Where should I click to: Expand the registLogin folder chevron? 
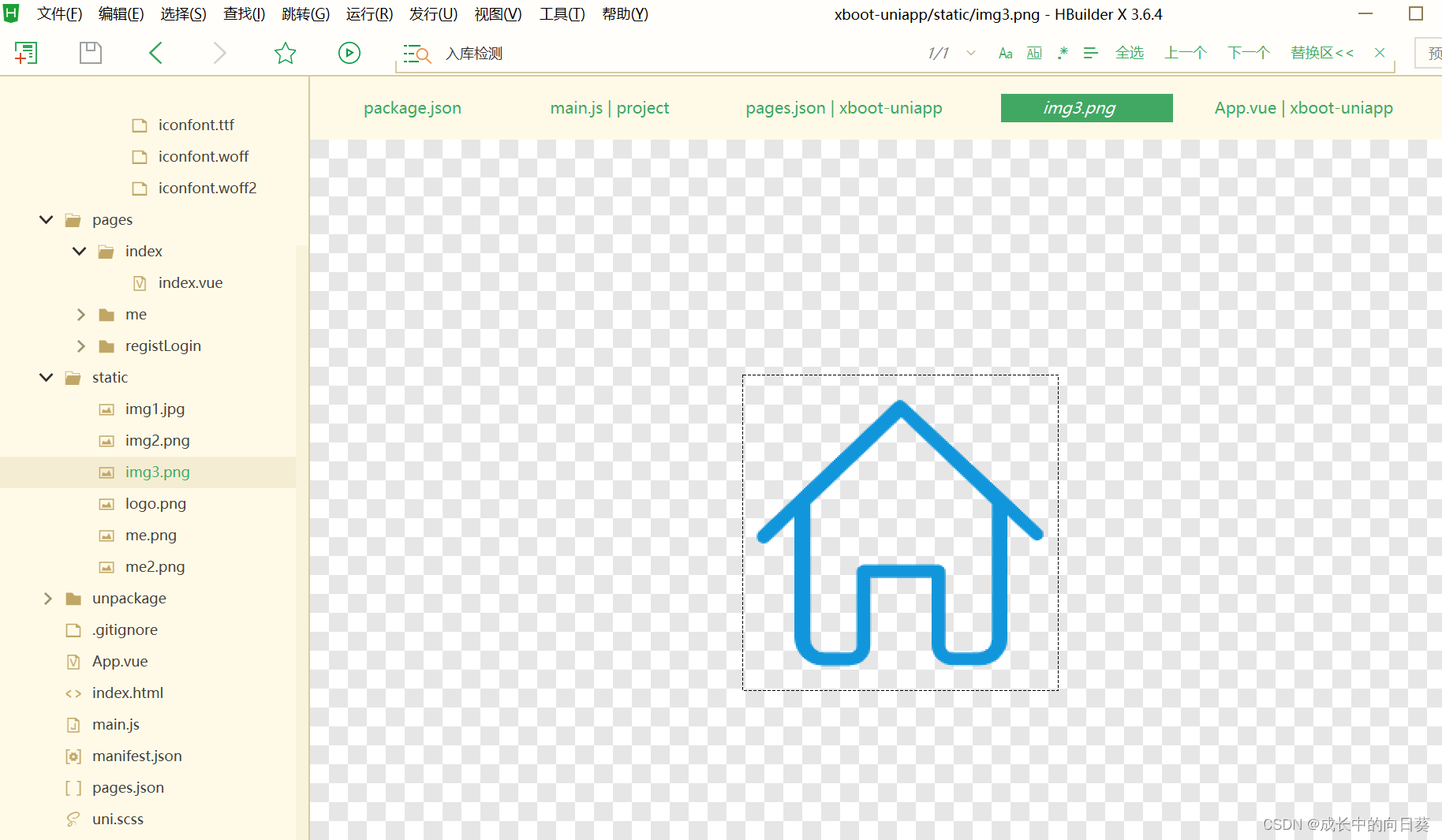[80, 345]
